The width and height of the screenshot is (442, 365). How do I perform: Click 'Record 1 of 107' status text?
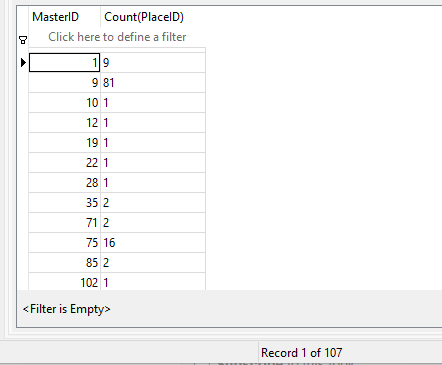click(302, 353)
